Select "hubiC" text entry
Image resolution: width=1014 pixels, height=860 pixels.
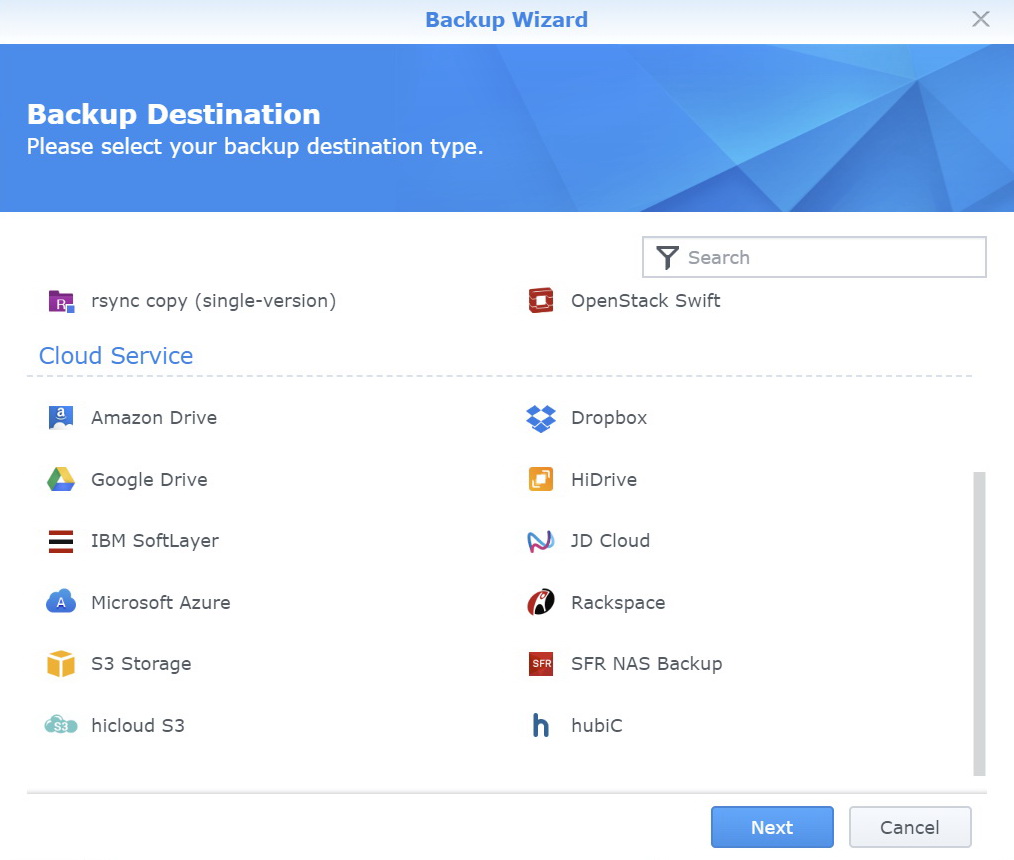tap(597, 726)
